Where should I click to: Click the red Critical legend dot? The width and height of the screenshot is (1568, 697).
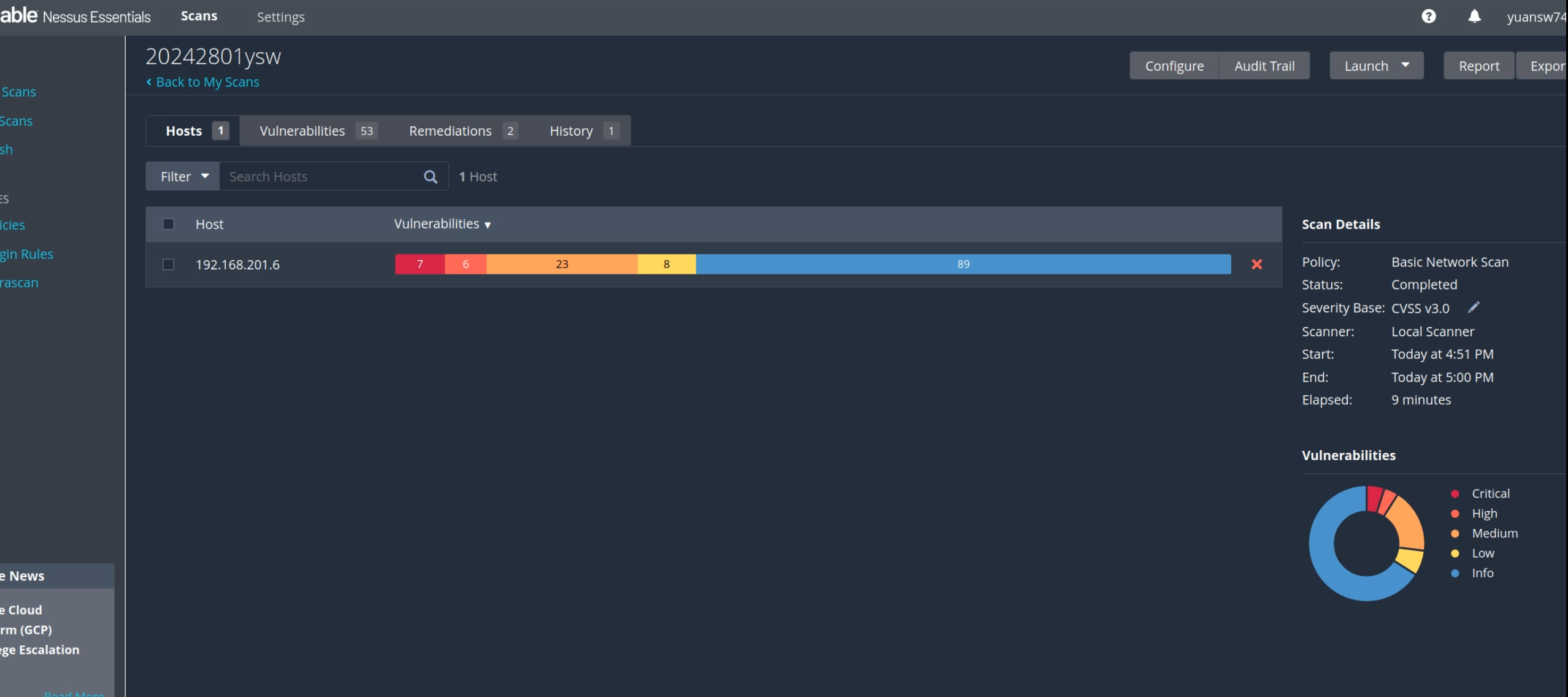1455,494
